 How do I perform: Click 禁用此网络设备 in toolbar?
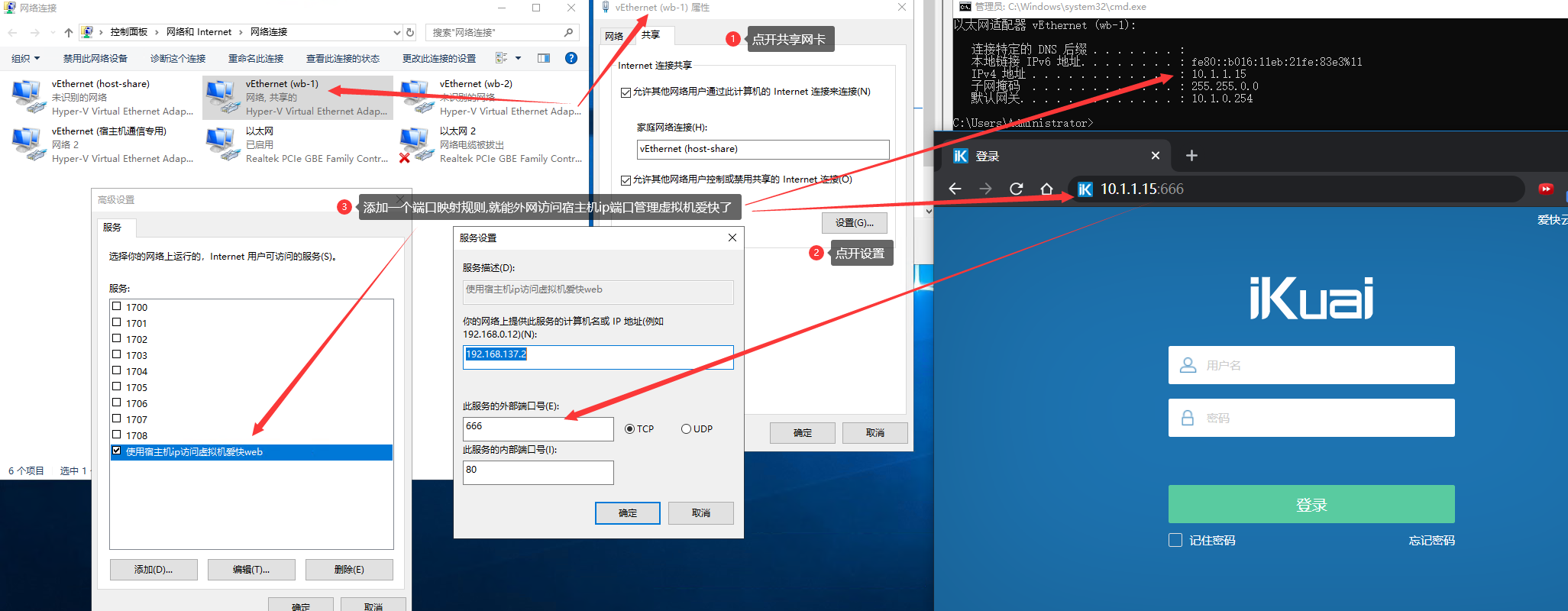[x=95, y=58]
